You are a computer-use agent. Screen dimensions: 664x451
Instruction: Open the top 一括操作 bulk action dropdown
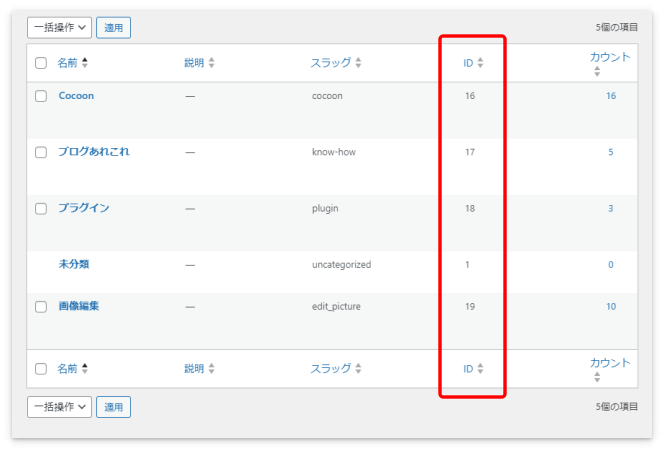pyautogui.click(x=59, y=28)
